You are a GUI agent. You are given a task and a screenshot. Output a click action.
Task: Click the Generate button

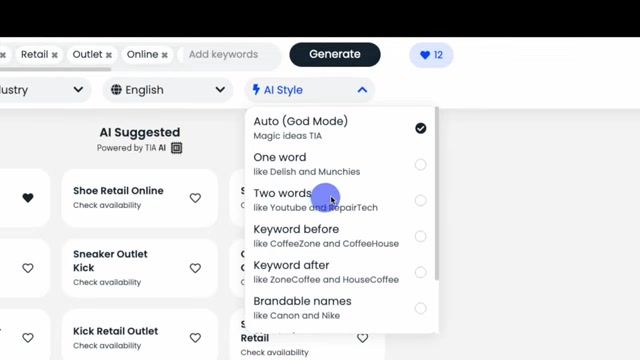pyautogui.click(x=335, y=54)
